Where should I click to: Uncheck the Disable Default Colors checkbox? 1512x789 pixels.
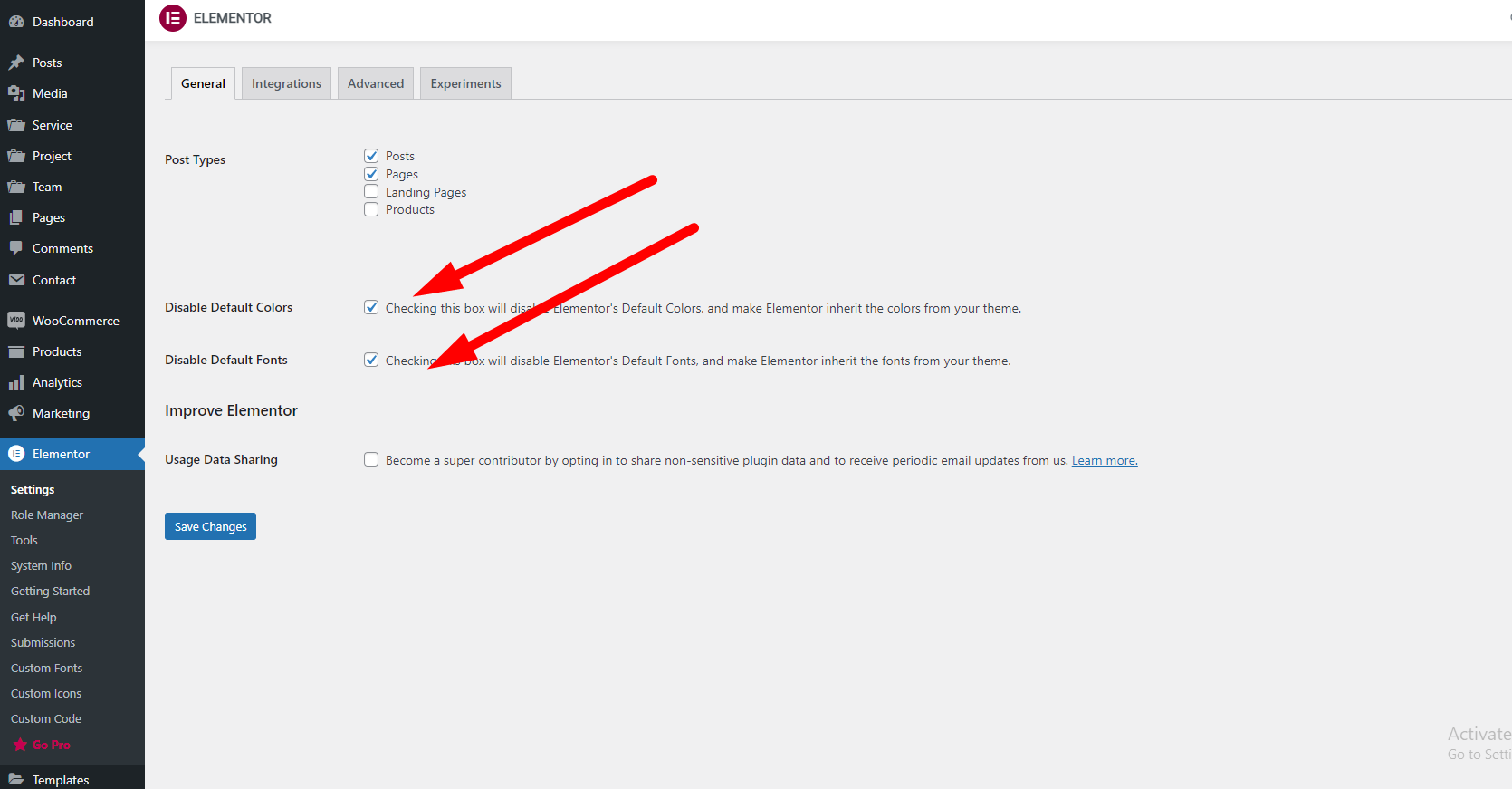[x=371, y=307]
